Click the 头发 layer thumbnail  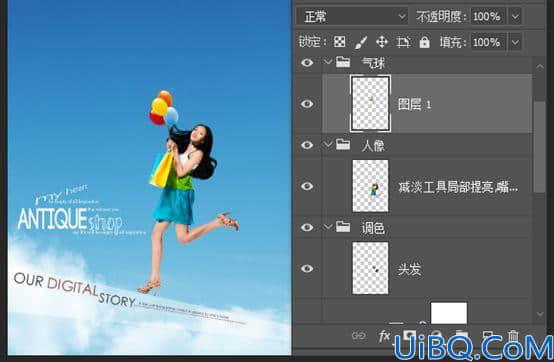[370, 268]
